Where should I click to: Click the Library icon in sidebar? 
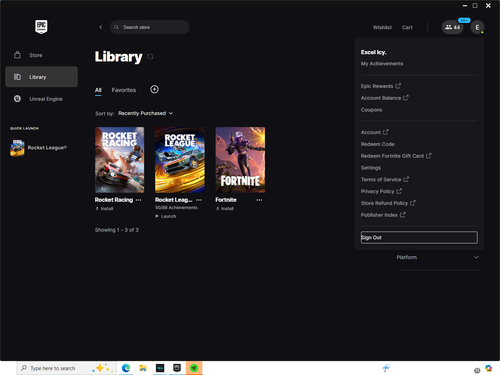tap(17, 77)
